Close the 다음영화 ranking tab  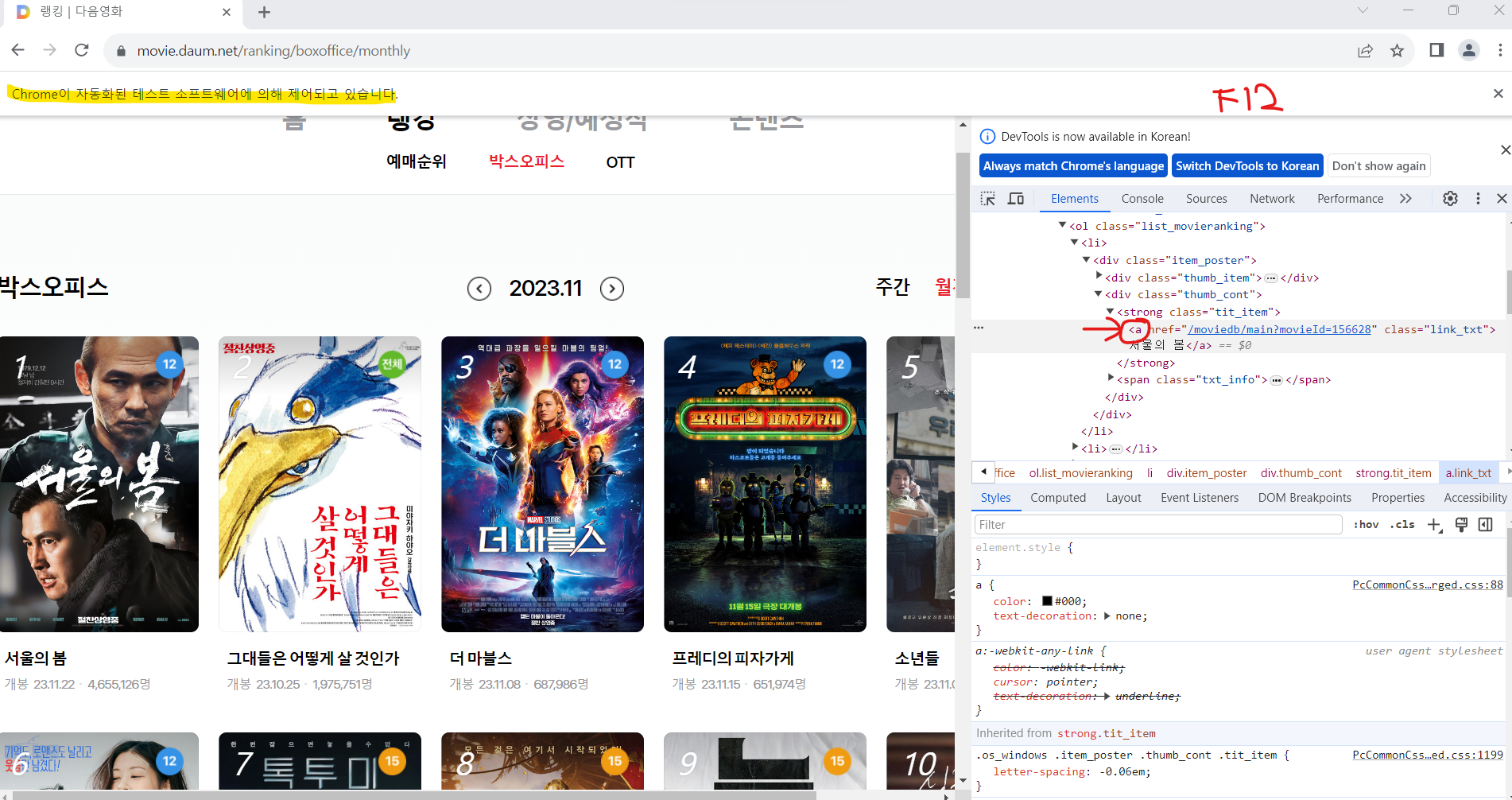tap(227, 12)
